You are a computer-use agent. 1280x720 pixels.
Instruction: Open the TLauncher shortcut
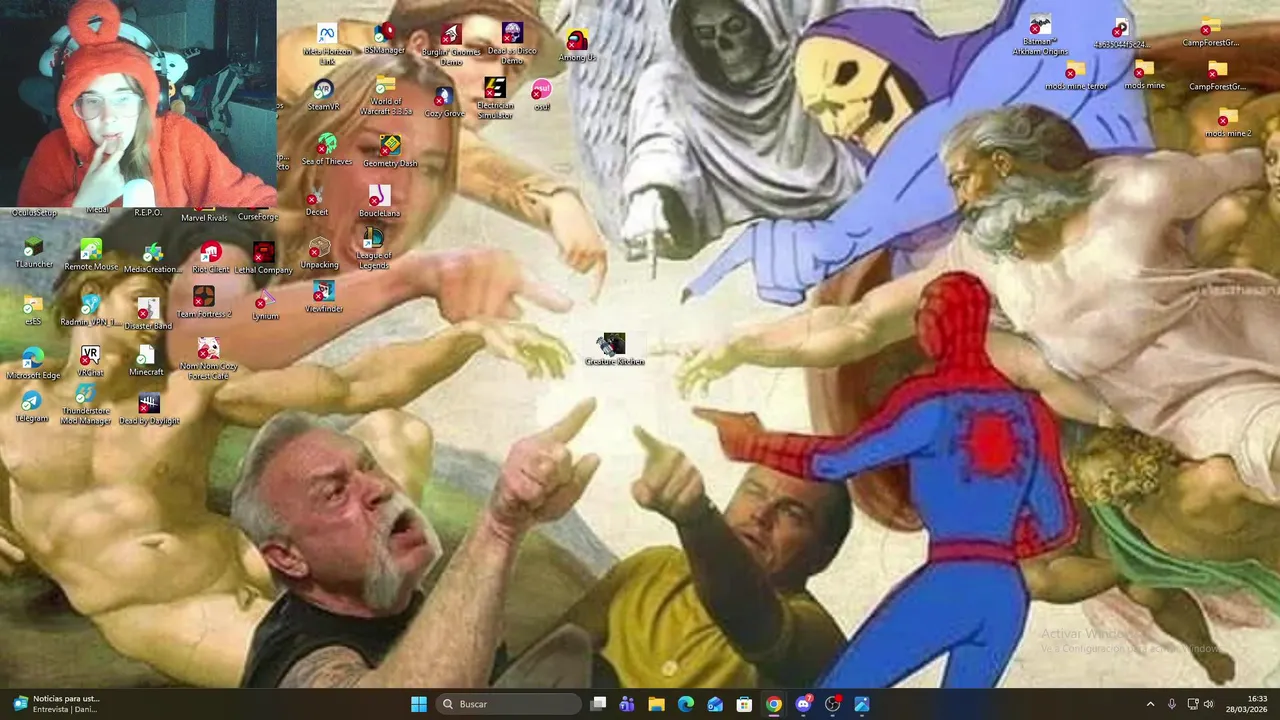tap(33, 254)
